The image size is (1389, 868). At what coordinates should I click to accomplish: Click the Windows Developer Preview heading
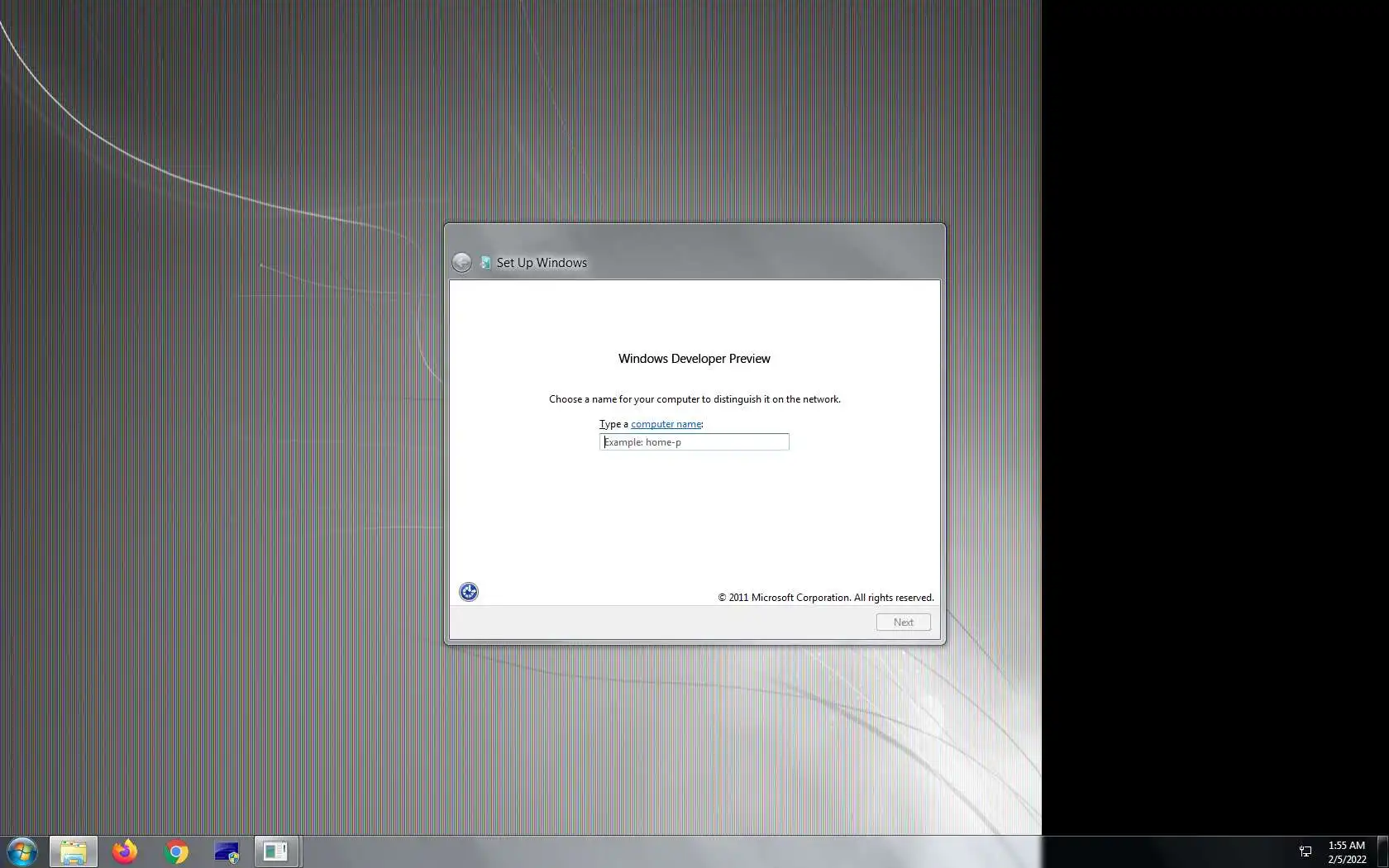[694, 359]
